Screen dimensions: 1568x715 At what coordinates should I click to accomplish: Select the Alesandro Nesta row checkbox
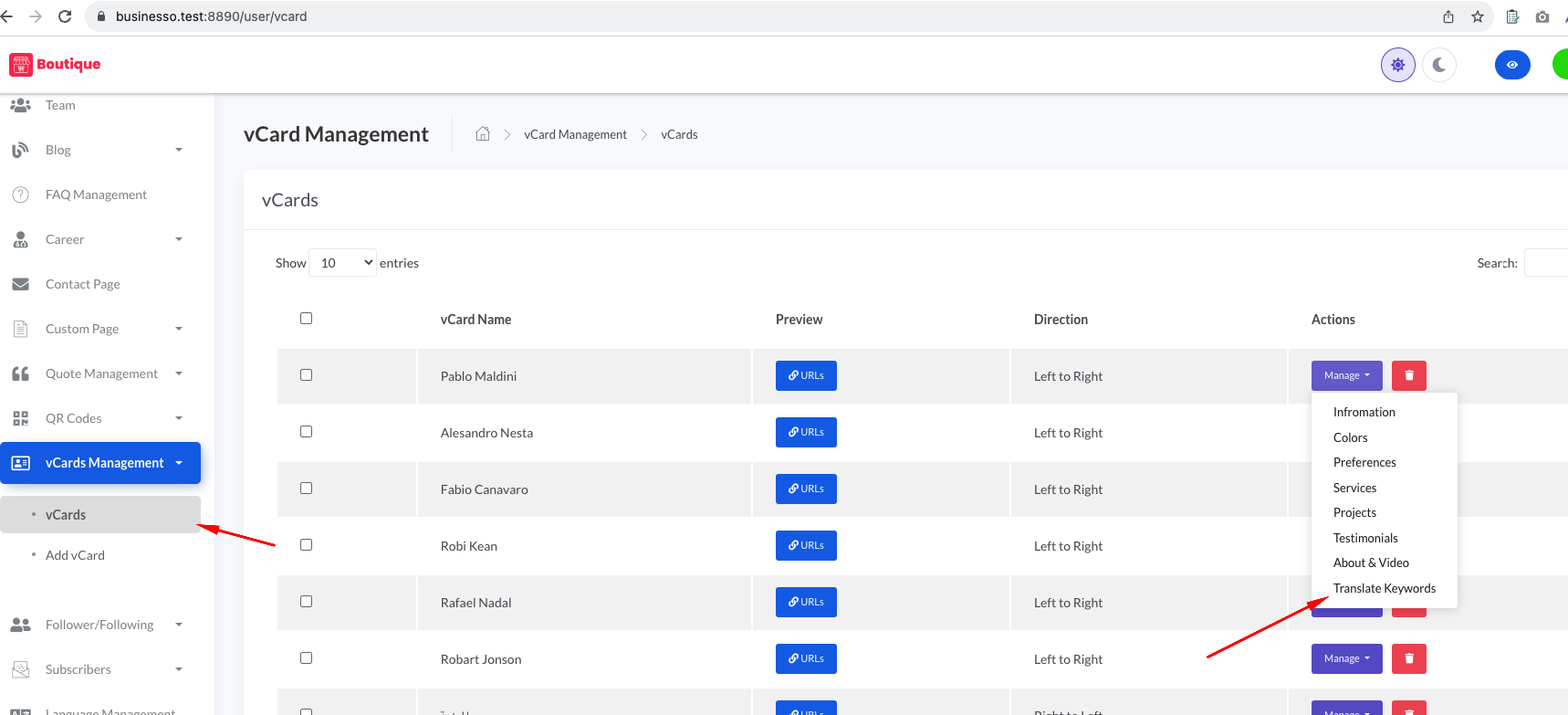point(306,431)
